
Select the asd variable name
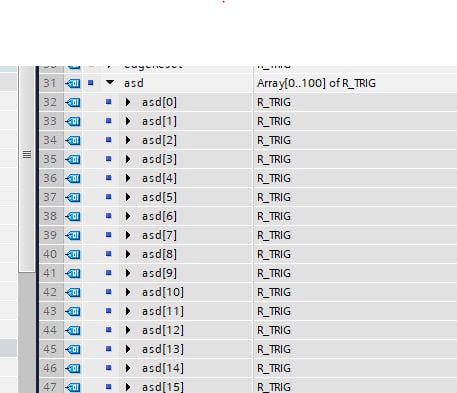(134, 83)
